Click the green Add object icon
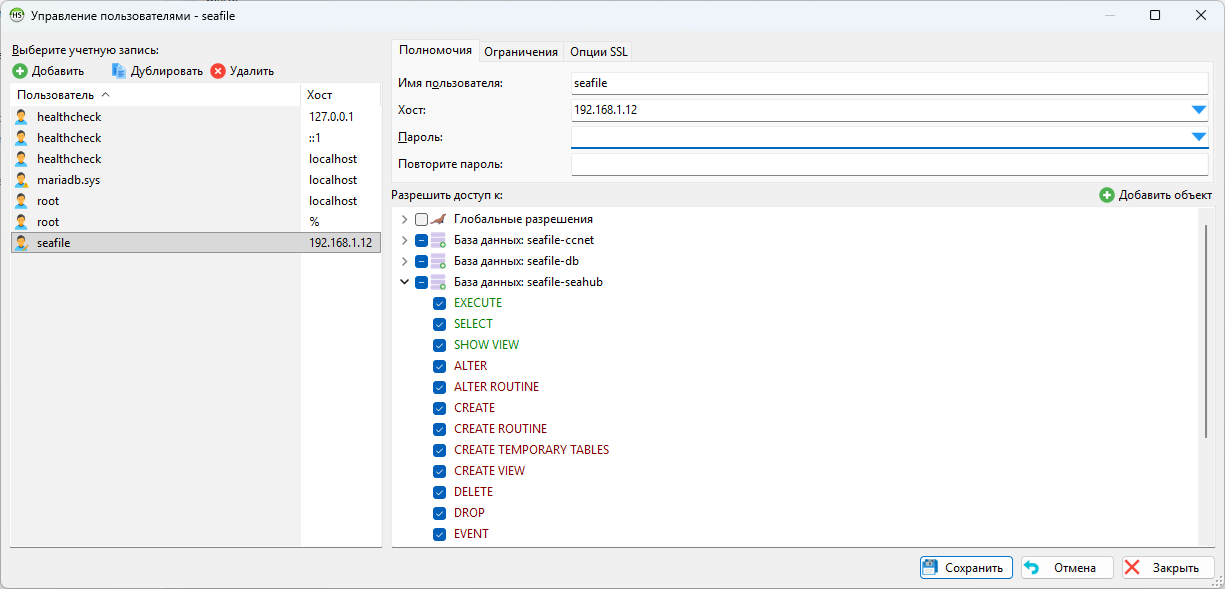This screenshot has height=589, width=1225. pyautogui.click(x=1106, y=195)
